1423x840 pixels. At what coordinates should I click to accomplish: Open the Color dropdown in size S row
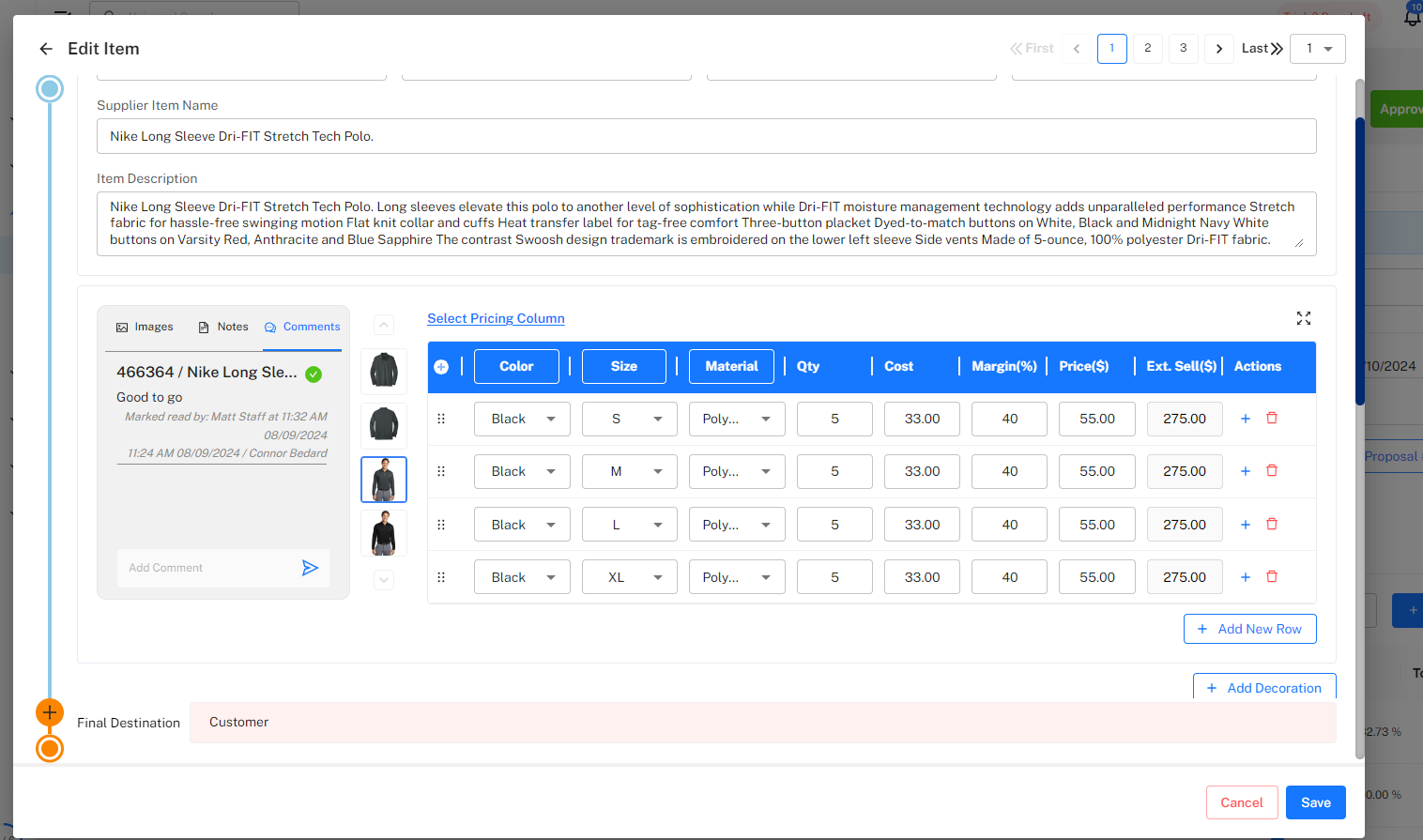tap(522, 420)
